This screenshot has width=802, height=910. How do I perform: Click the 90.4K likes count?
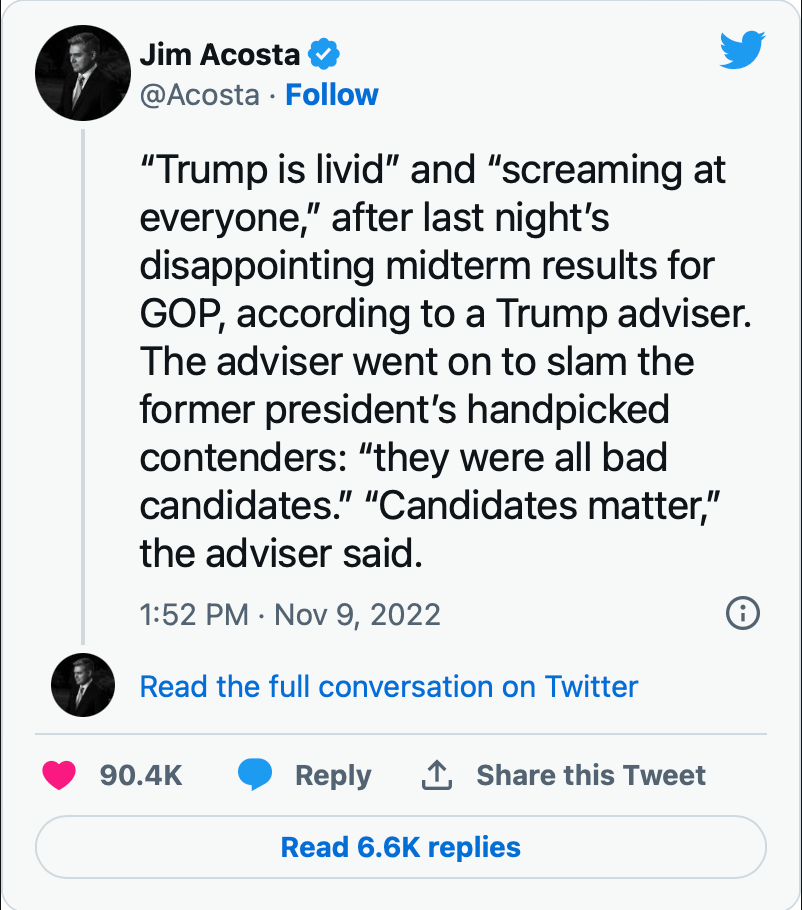pyautogui.click(x=141, y=775)
